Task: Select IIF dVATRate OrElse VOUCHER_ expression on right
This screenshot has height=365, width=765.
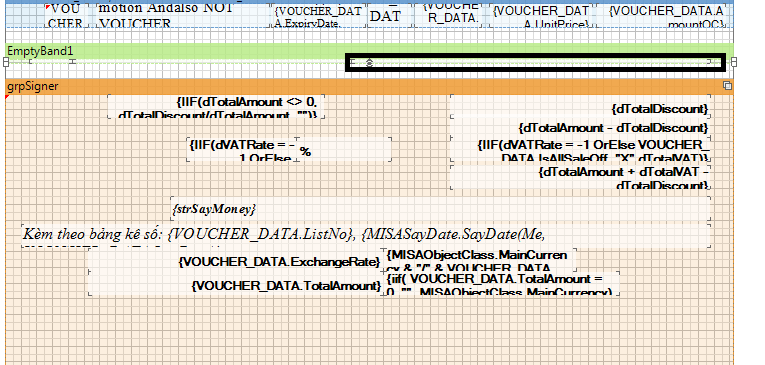Action: click(580, 150)
